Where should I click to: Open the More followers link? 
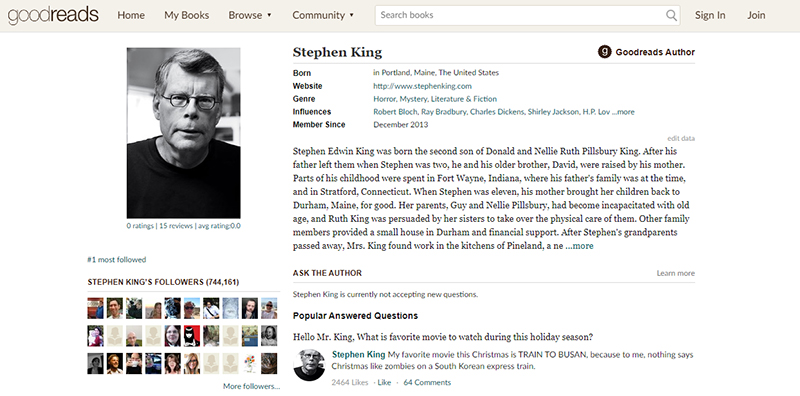[x=252, y=386]
